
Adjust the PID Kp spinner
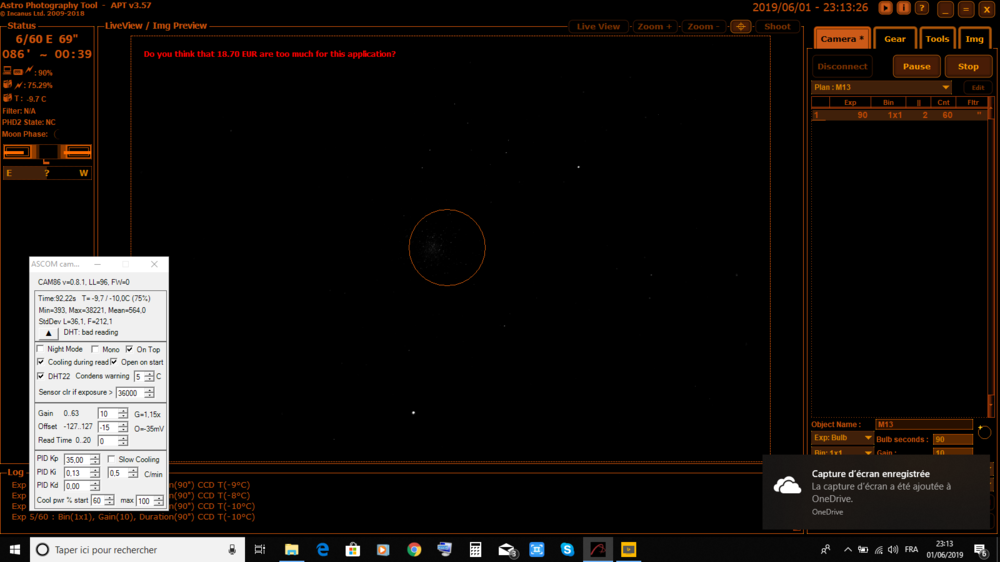94,459
